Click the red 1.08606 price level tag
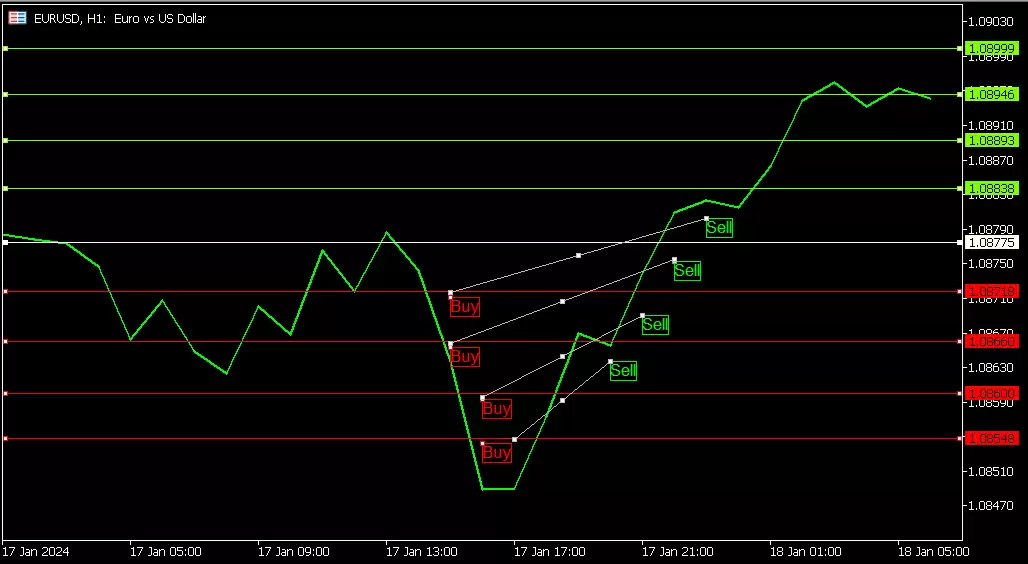 992,393
